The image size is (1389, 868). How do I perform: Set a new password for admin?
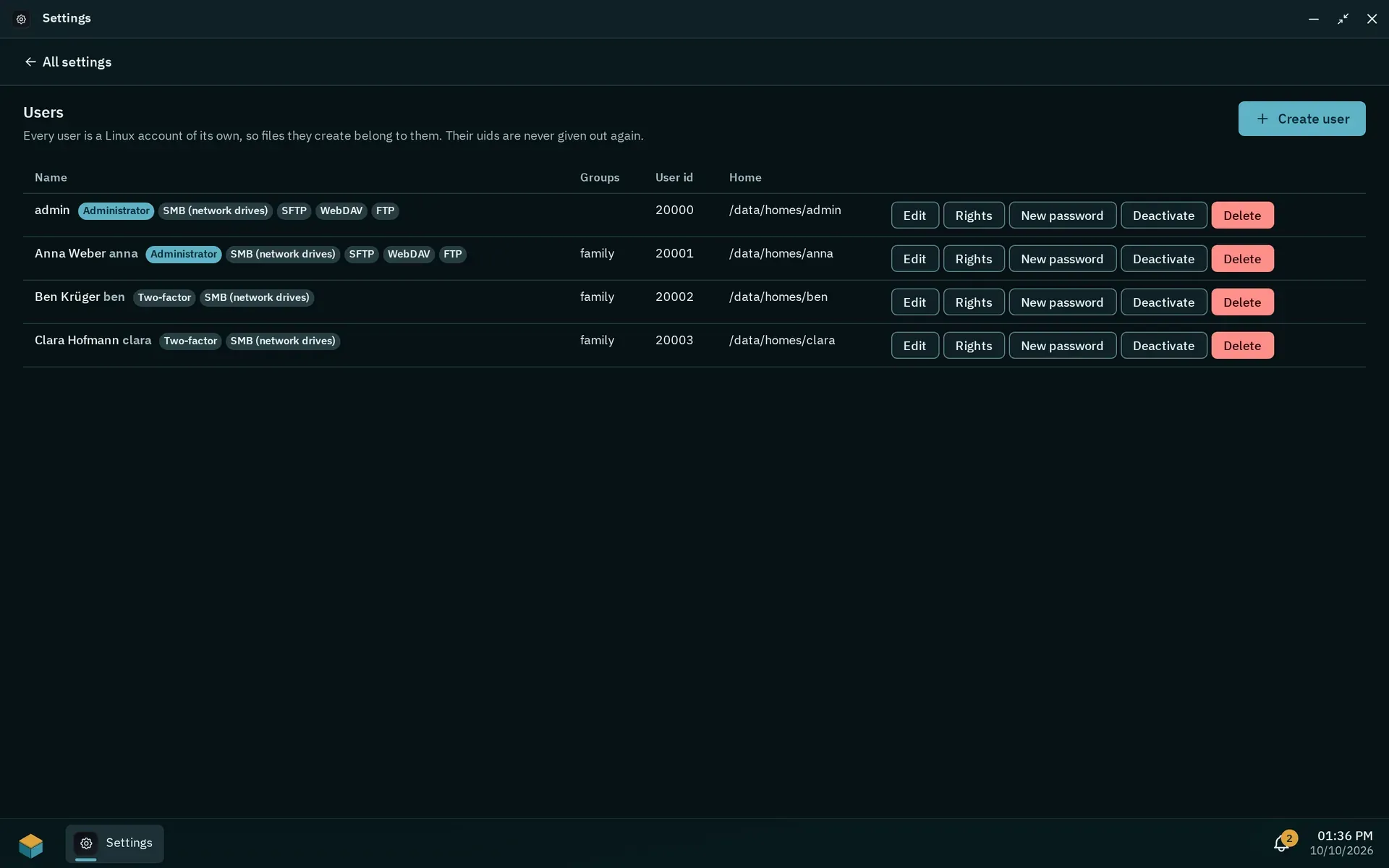1062,216
